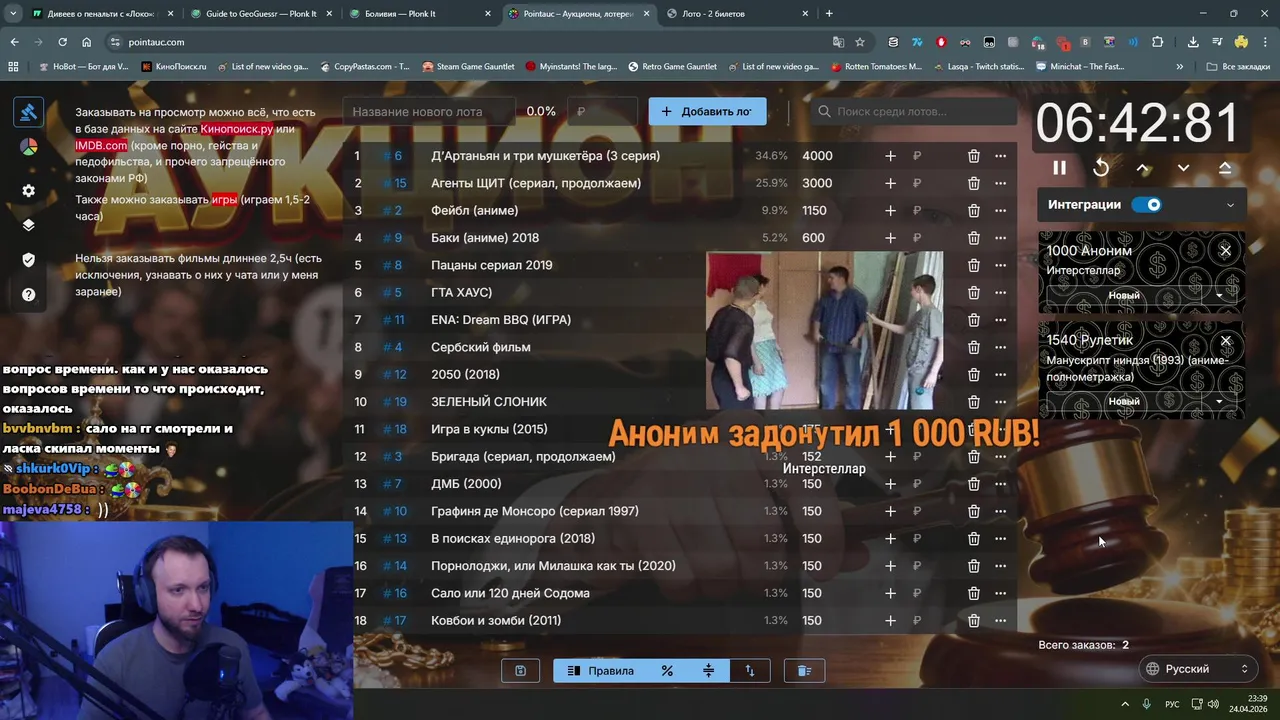
Task: Add amount to Порнолоджи lot with plus
Action: (890, 566)
